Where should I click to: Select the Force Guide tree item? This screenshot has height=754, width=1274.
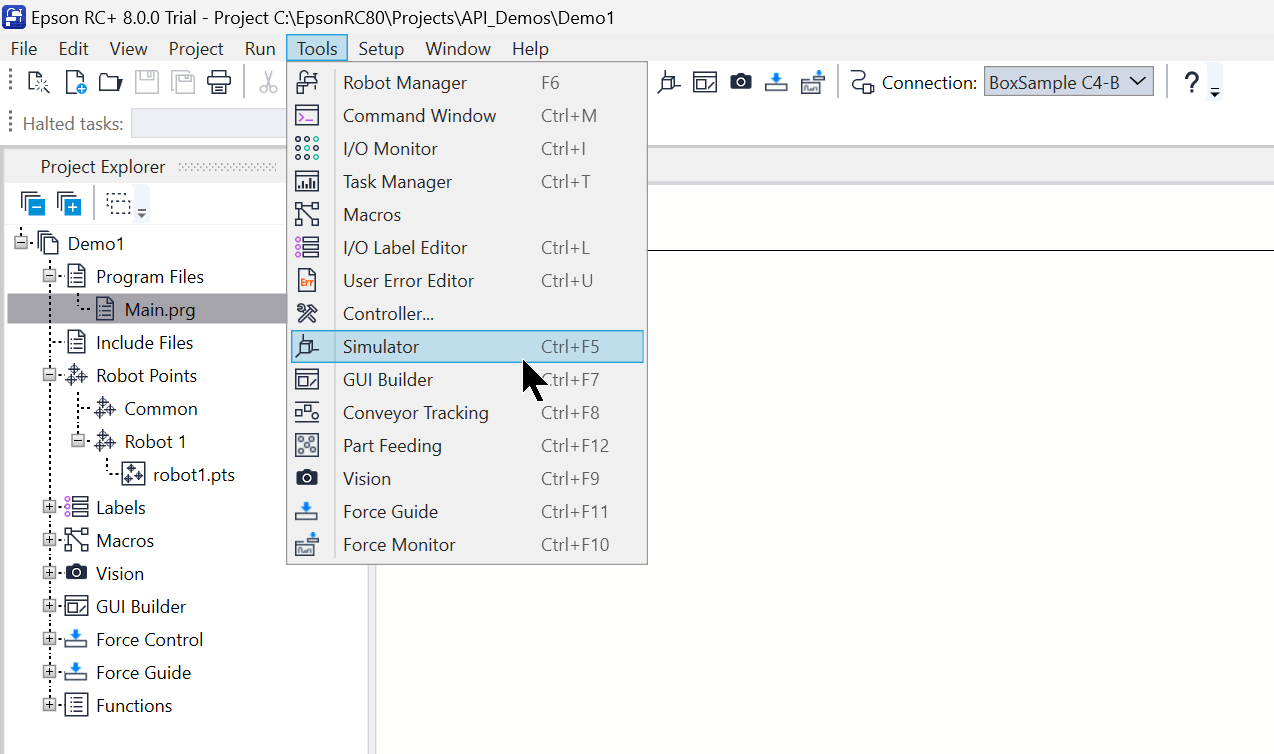pos(143,672)
